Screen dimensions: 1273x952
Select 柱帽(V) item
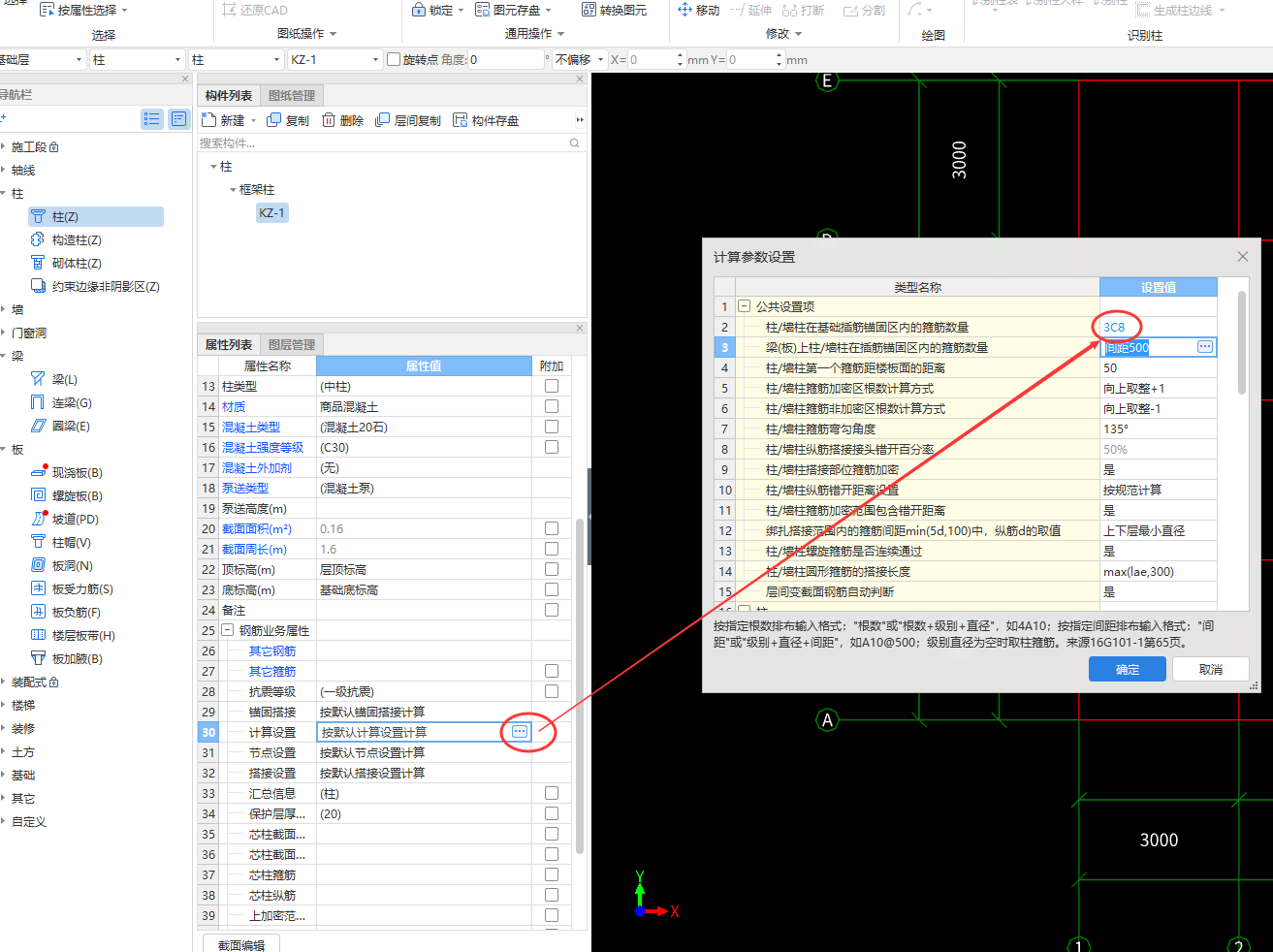tap(61, 543)
